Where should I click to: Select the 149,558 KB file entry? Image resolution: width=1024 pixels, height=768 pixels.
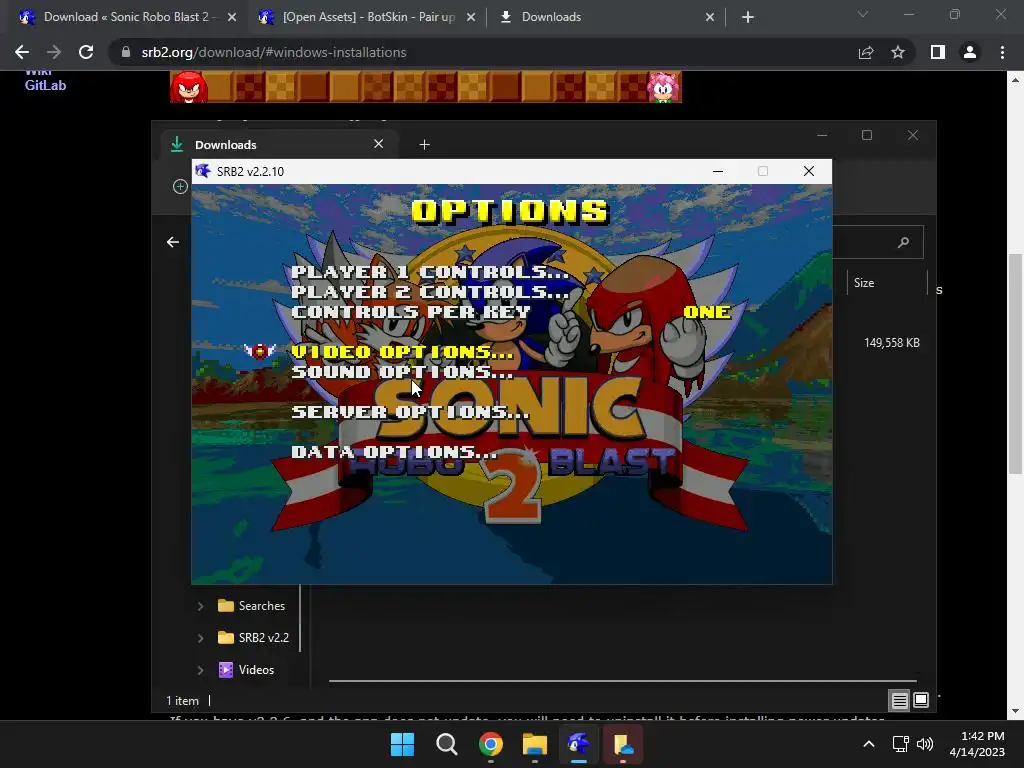tap(891, 343)
